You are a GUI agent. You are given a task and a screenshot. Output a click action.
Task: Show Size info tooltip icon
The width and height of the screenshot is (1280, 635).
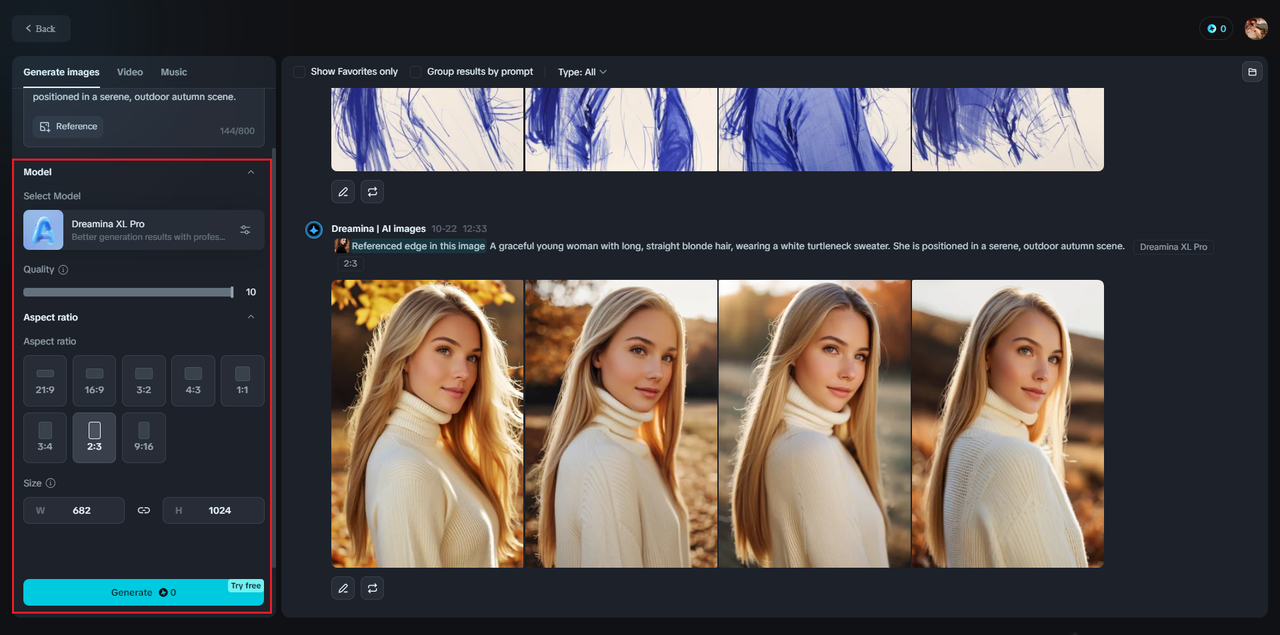click(x=51, y=483)
